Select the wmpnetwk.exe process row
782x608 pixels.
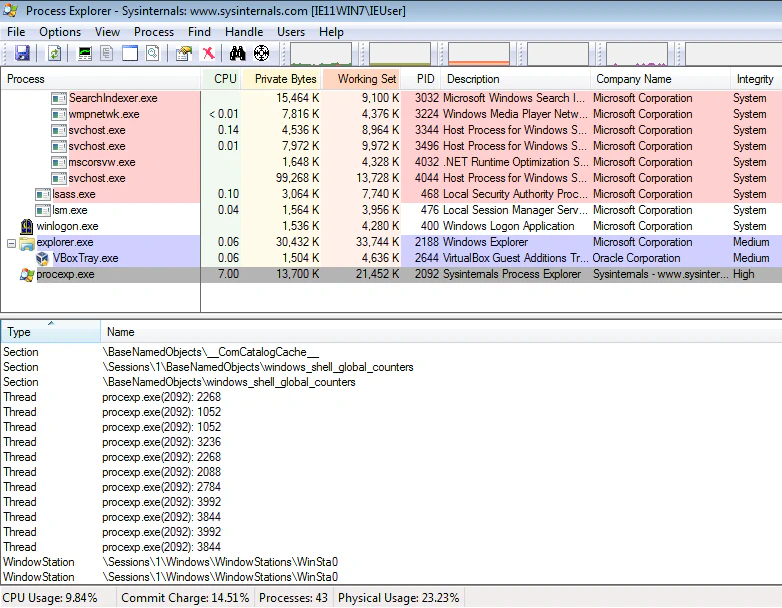pos(391,114)
